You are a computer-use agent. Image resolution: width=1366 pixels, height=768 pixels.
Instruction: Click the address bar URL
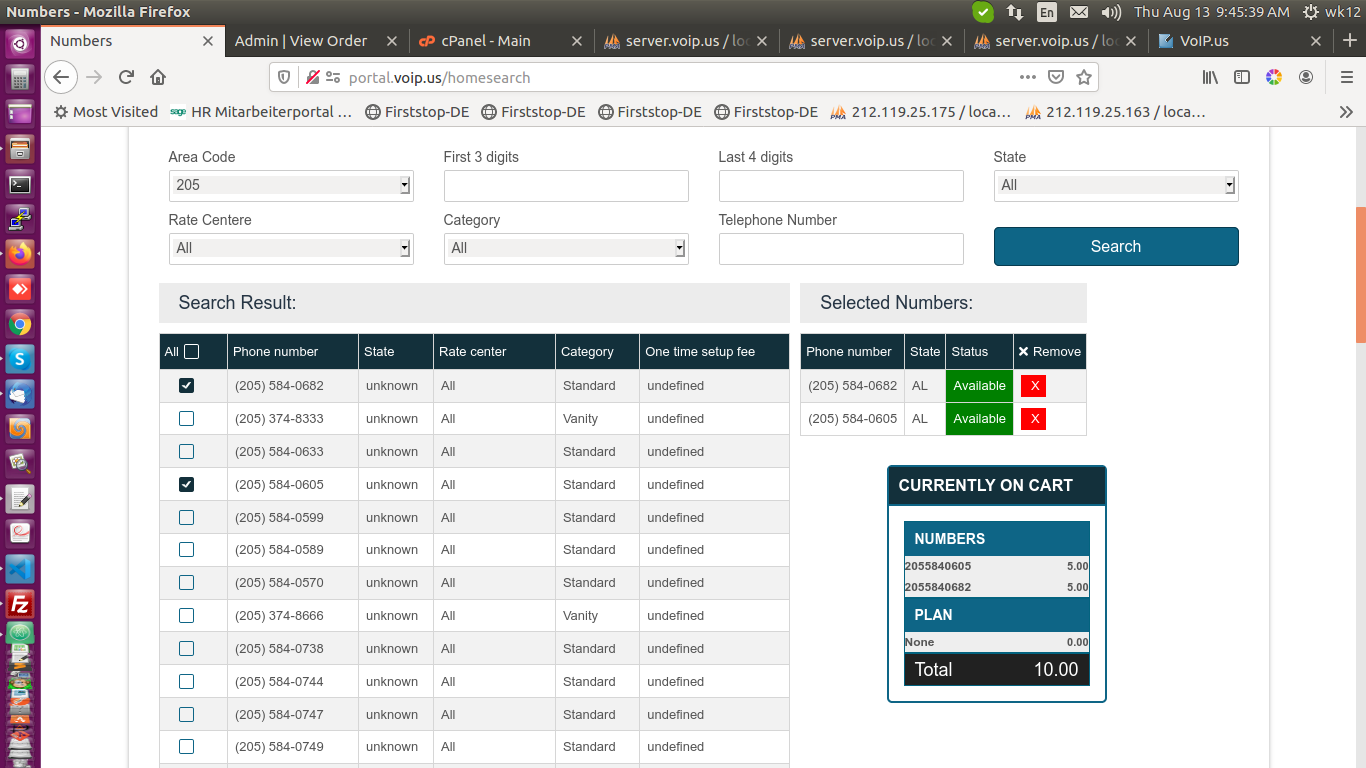click(440, 77)
